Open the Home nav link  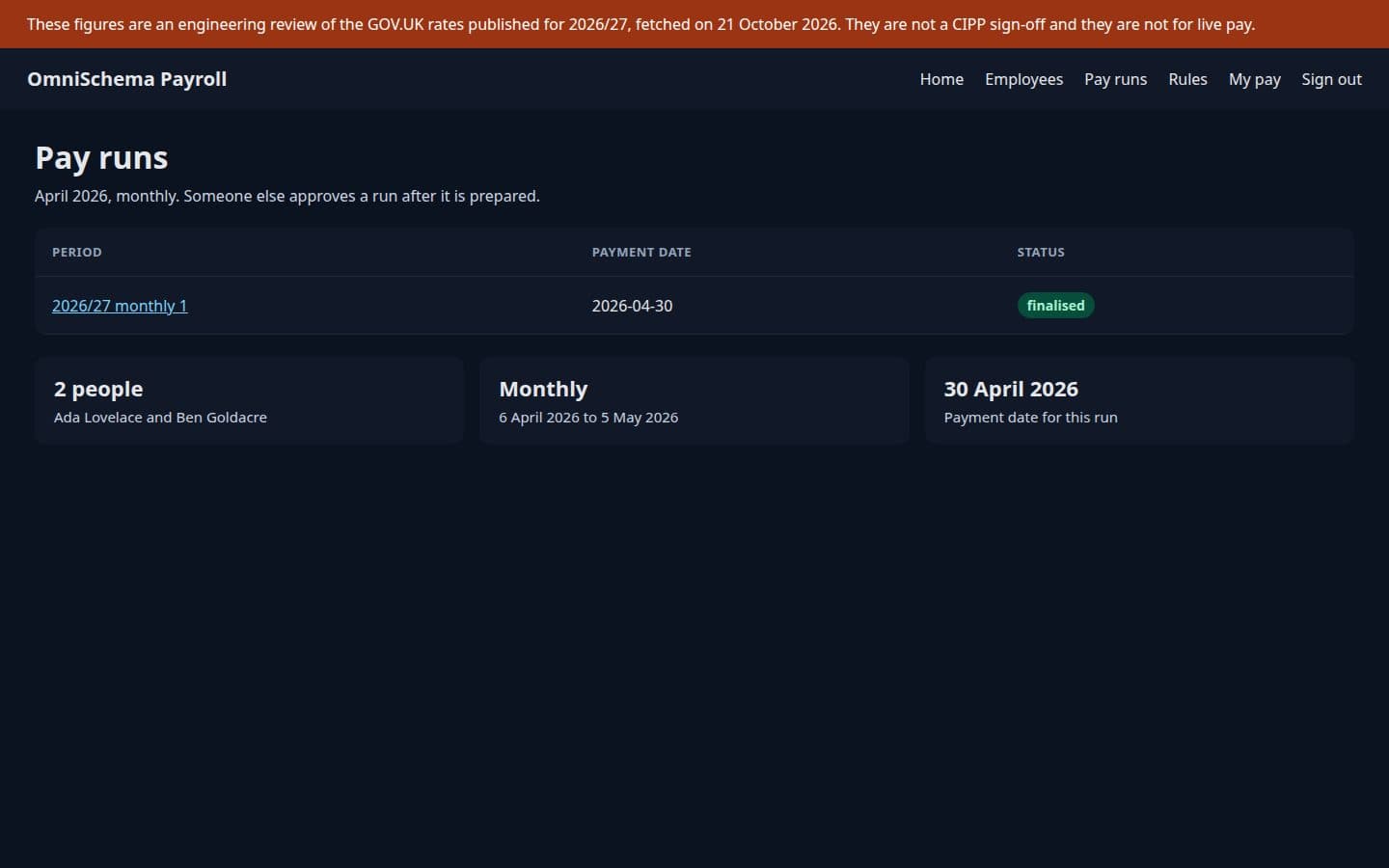941,79
